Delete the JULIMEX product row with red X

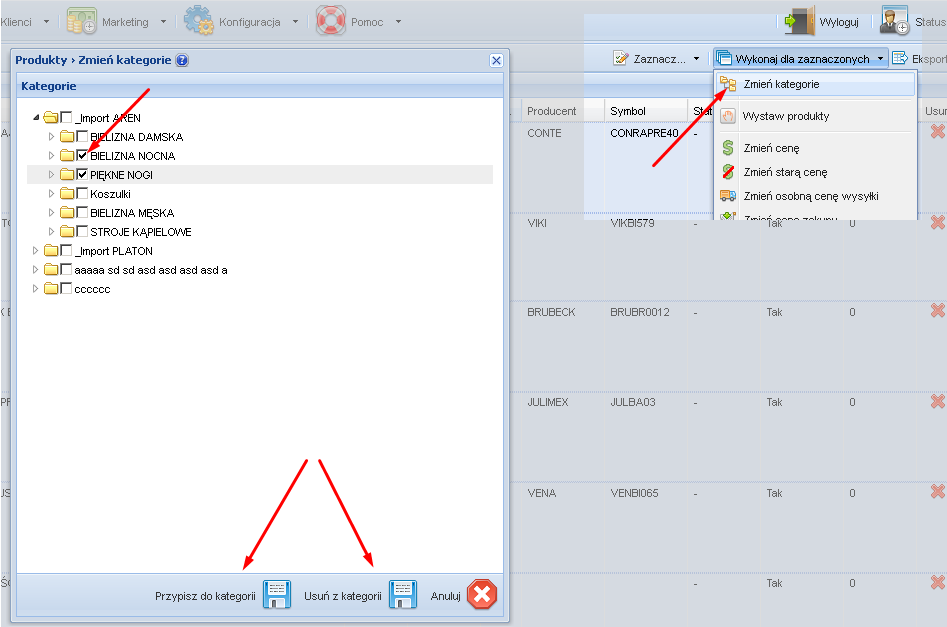coord(938,401)
